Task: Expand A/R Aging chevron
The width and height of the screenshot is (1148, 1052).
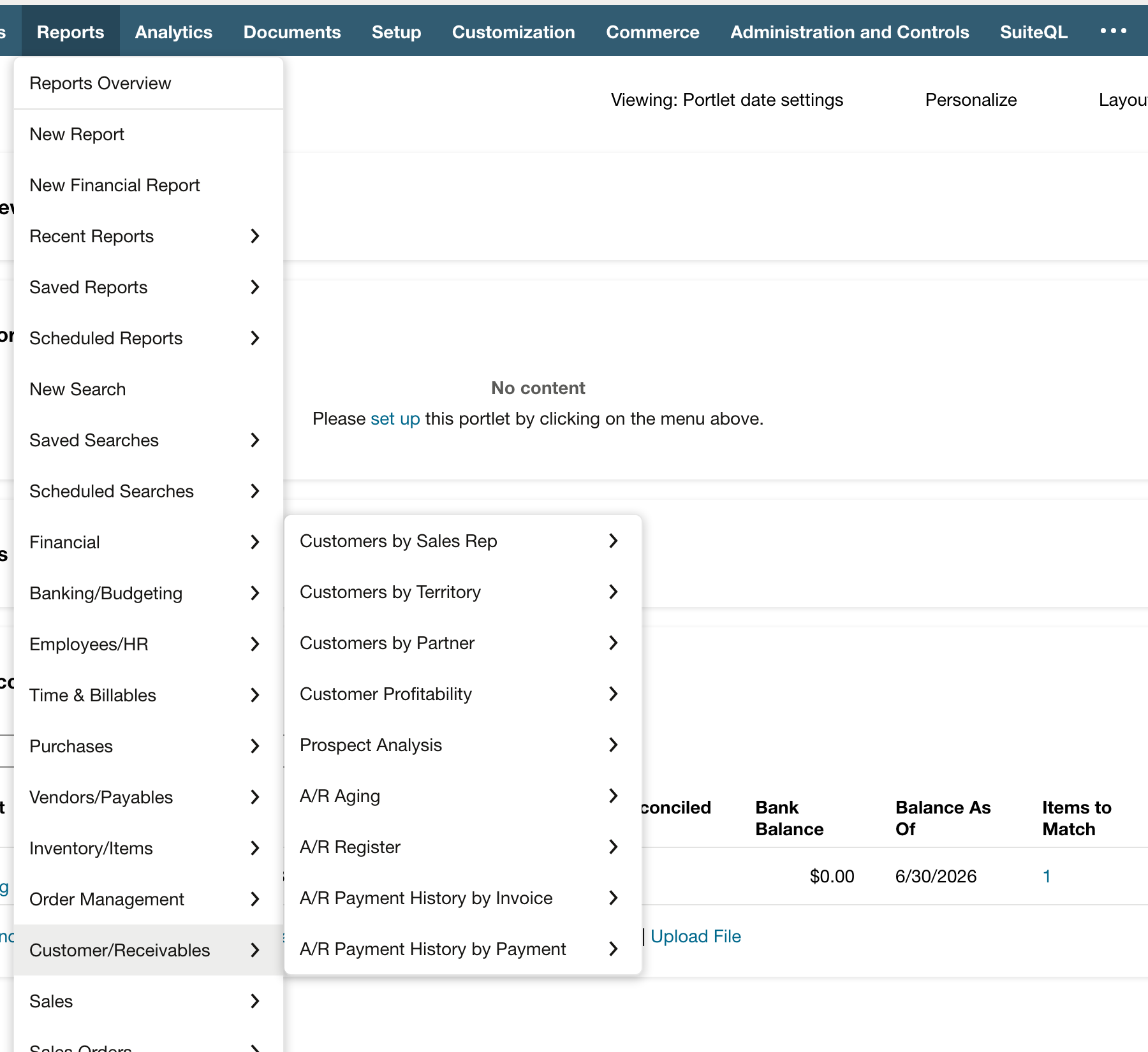Action: (x=613, y=796)
